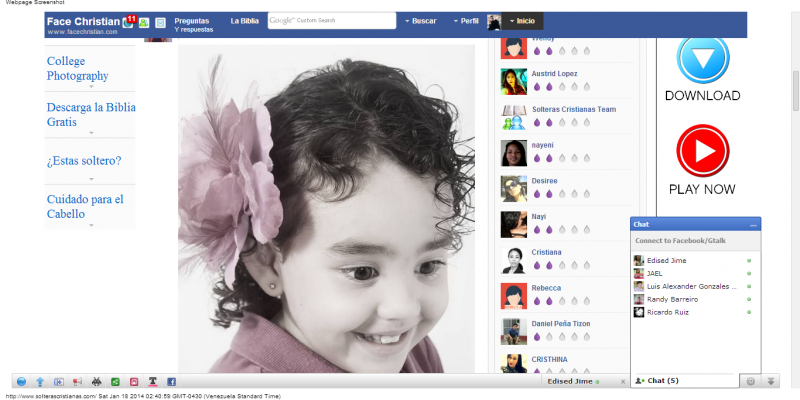The width and height of the screenshot is (800, 400).
Task: Click the Google Custom Search field
Action: [331, 21]
